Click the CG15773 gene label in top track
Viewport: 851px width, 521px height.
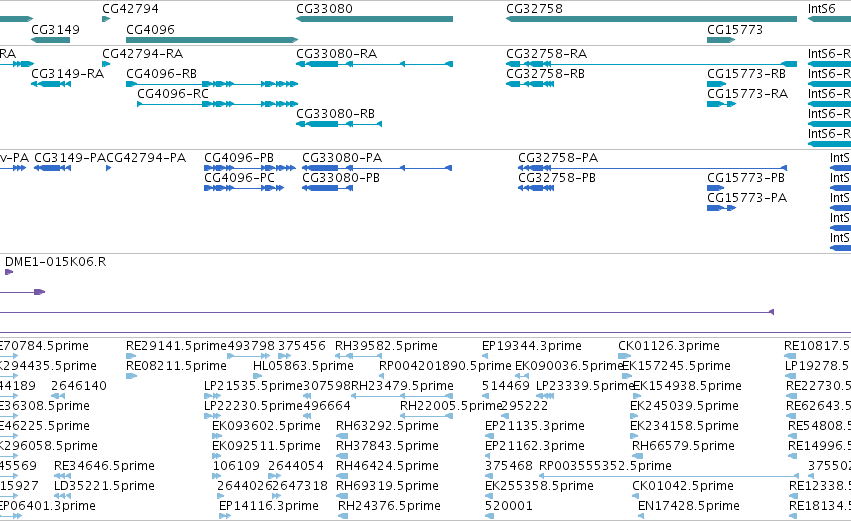(x=734, y=29)
